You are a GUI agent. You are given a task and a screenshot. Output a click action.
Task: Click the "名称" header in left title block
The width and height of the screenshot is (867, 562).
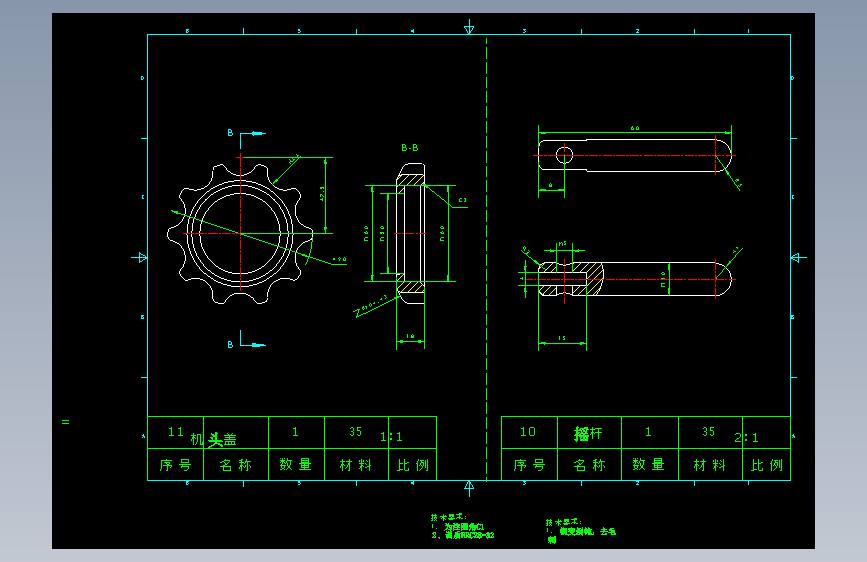tap(236, 465)
